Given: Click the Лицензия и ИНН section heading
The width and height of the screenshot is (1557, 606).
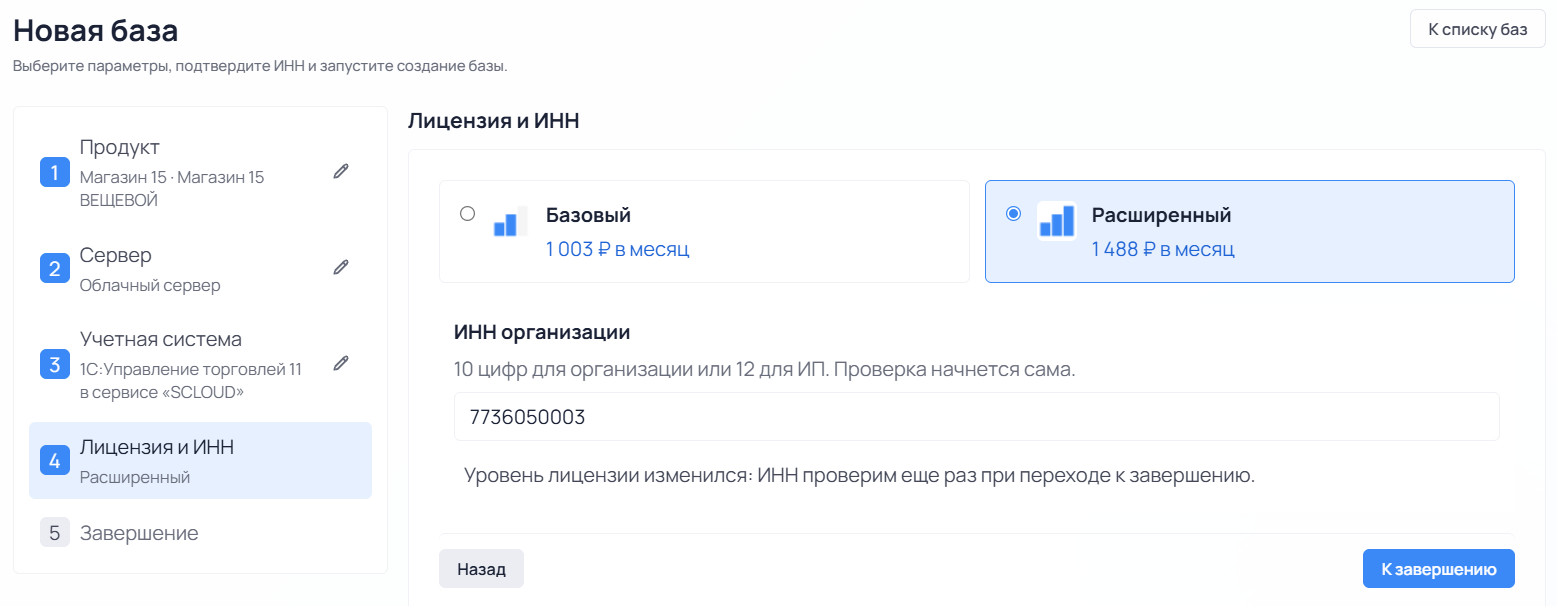Looking at the screenshot, I should (494, 122).
